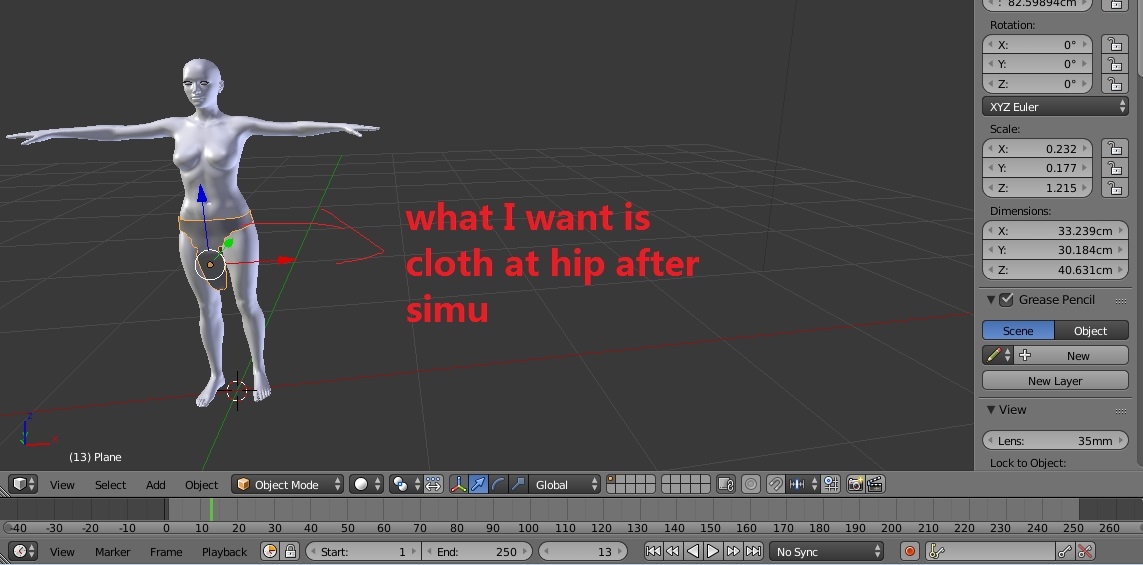This screenshot has height=565, width=1143.
Task: Click the OpenGL render image camera icon
Action: point(855,484)
